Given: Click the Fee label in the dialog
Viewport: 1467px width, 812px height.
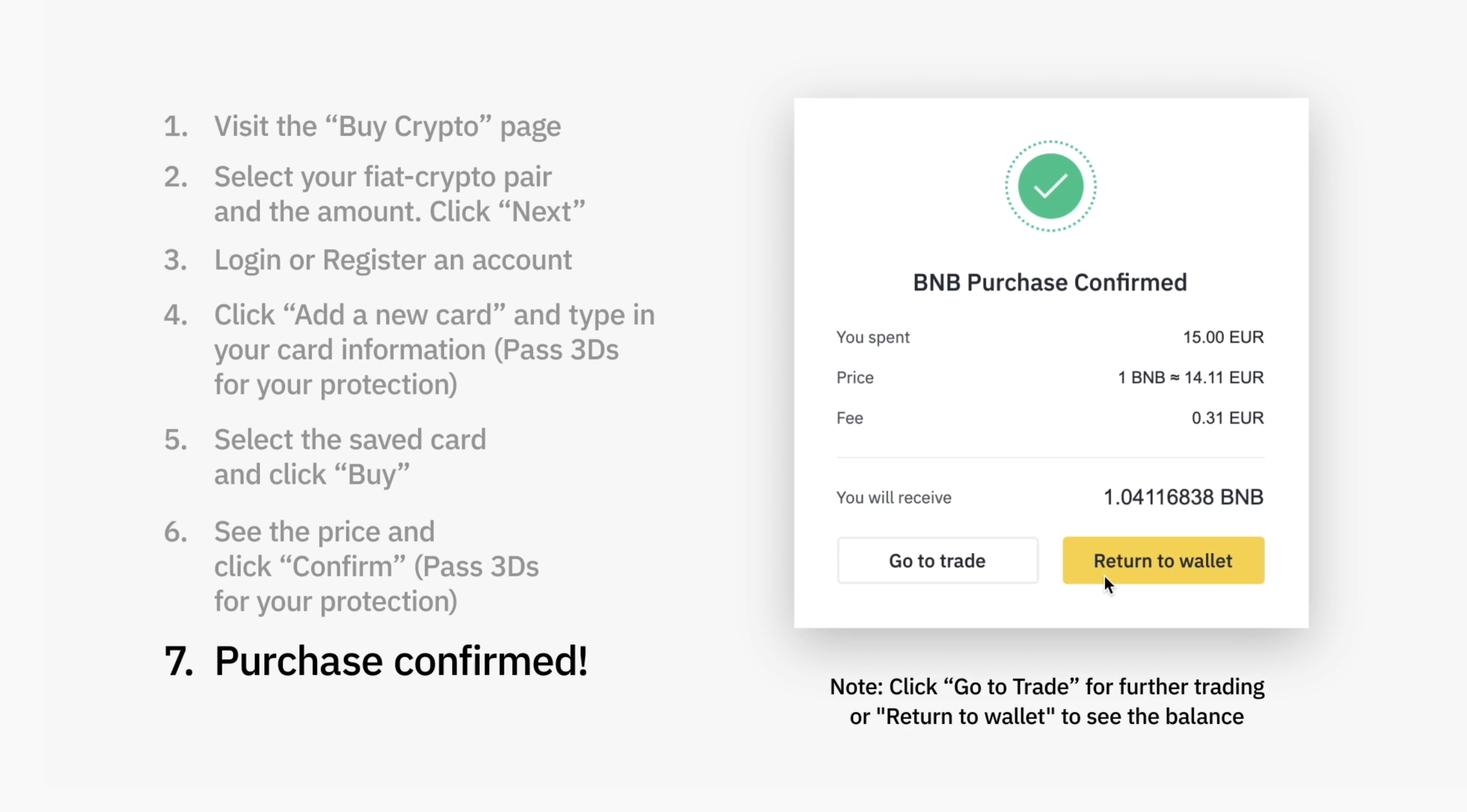Looking at the screenshot, I should point(850,418).
